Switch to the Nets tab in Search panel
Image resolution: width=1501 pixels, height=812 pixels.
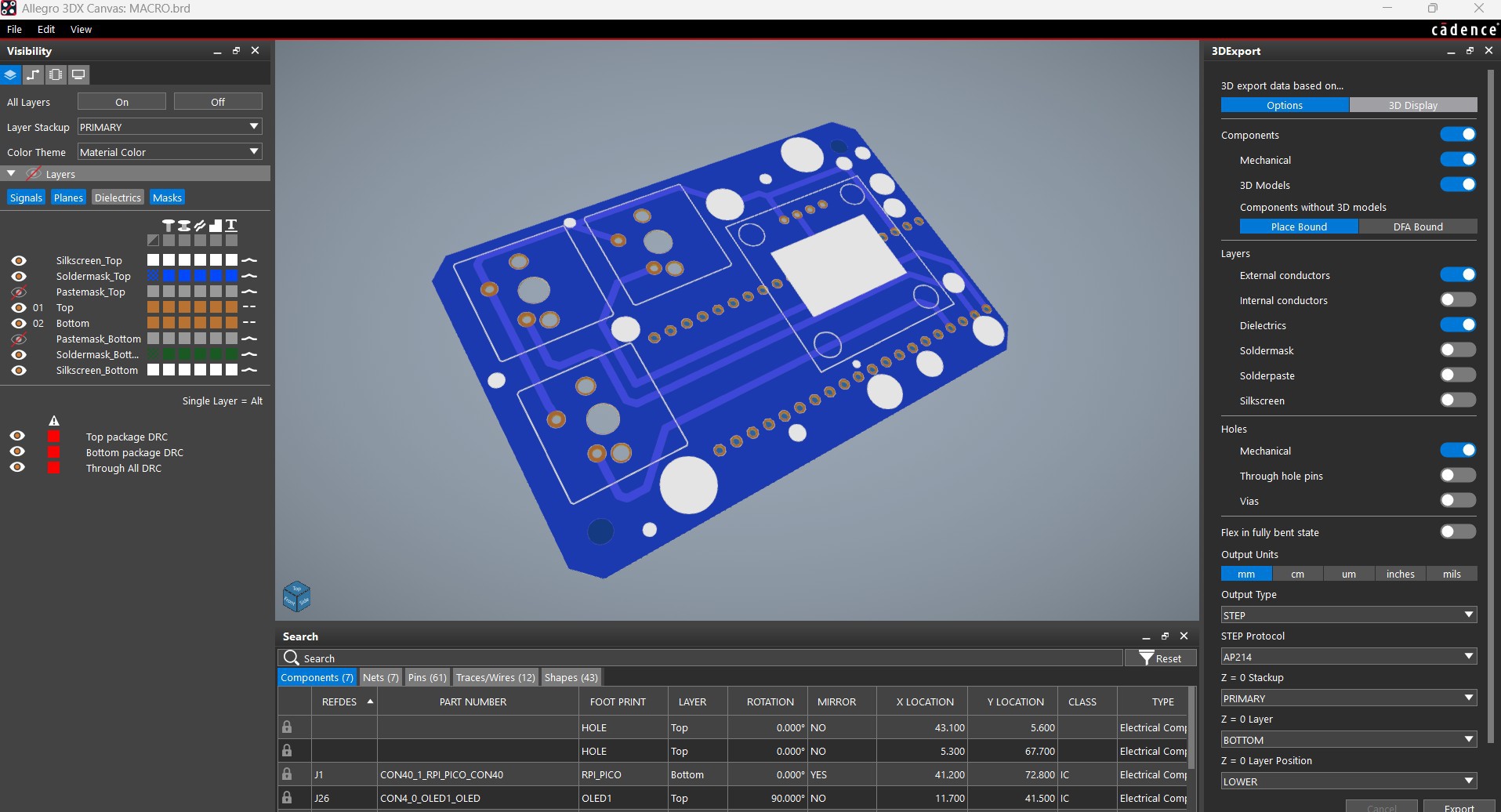pos(380,677)
